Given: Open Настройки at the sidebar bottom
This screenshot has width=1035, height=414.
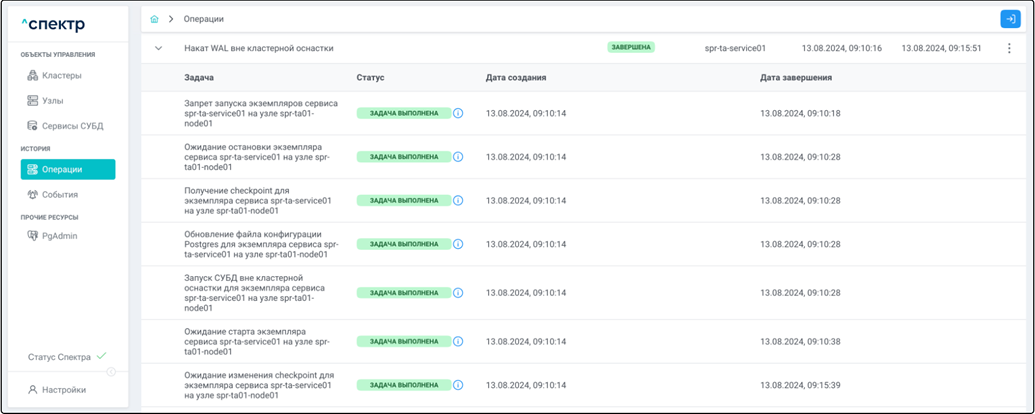Looking at the screenshot, I should (x=63, y=390).
